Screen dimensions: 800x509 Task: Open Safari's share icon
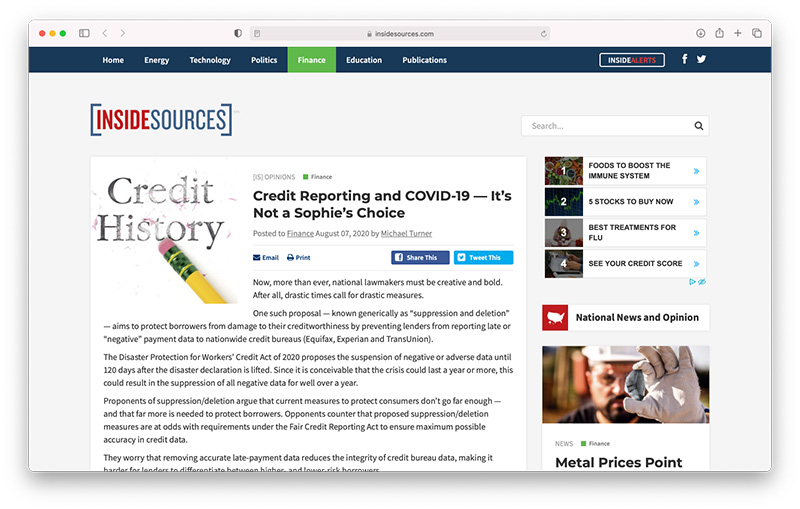point(719,33)
